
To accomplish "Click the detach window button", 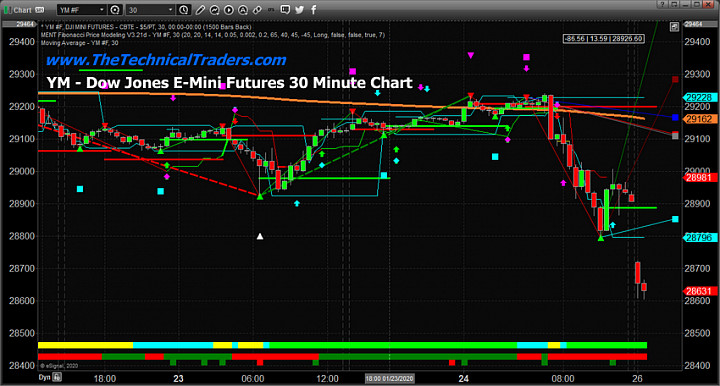I will tap(674, 4).
